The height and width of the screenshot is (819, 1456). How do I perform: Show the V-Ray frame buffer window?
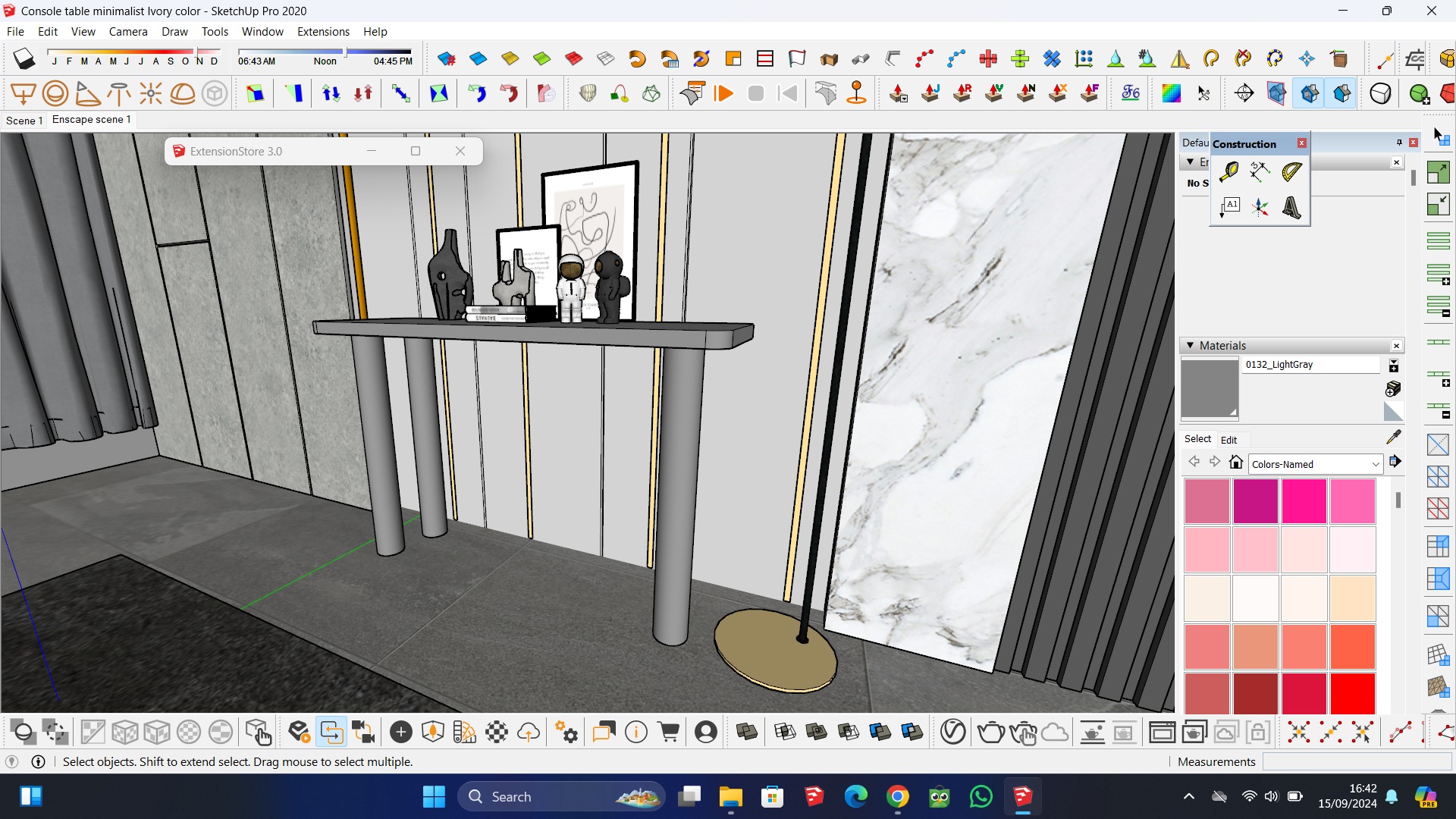click(1162, 732)
